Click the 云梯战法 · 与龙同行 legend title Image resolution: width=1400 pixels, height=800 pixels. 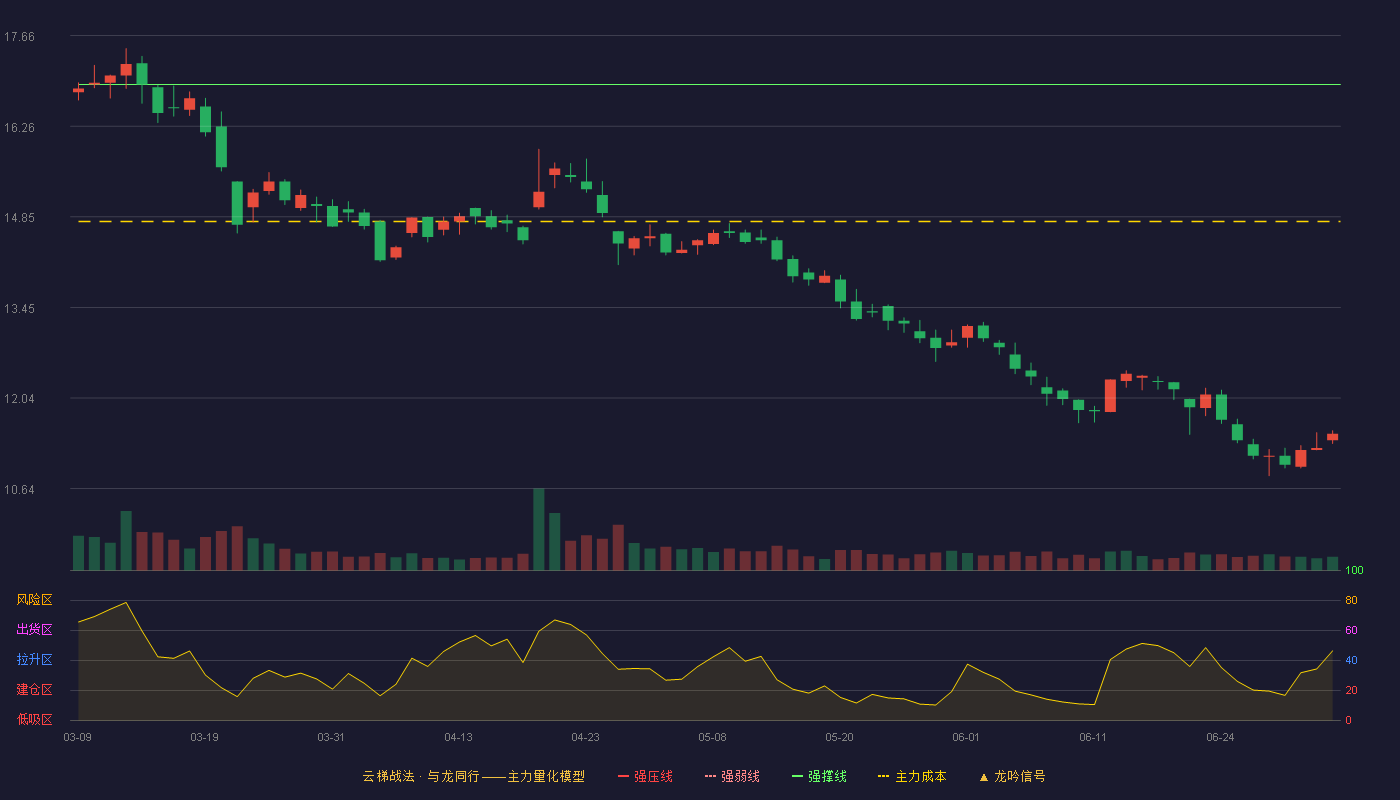[x=473, y=776]
